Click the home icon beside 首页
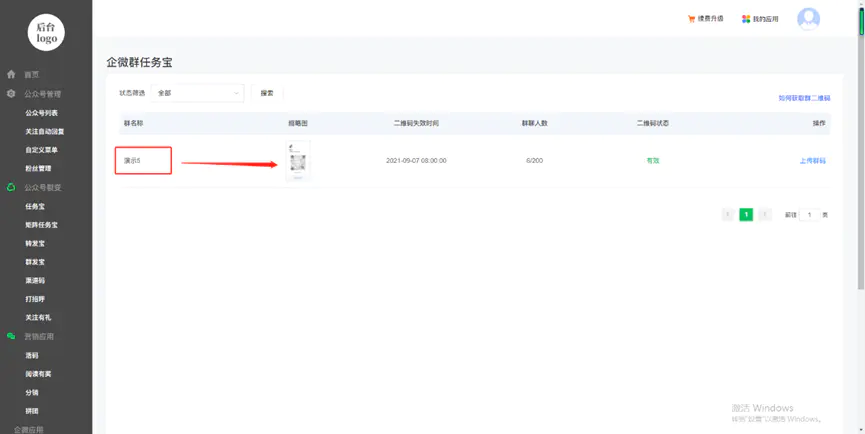The width and height of the screenshot is (865, 434). [11, 75]
